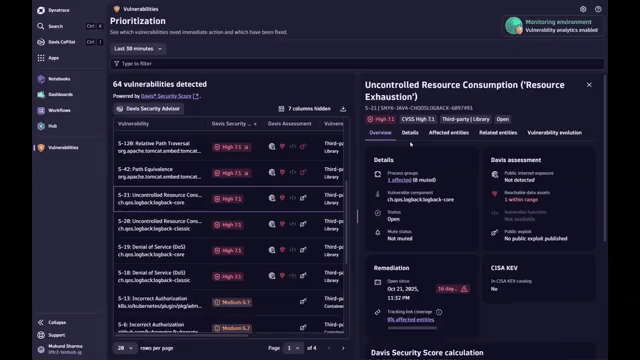Image resolution: width=640 pixels, height=360 pixels.
Task: Switch to the Details tab
Action: (x=410, y=133)
